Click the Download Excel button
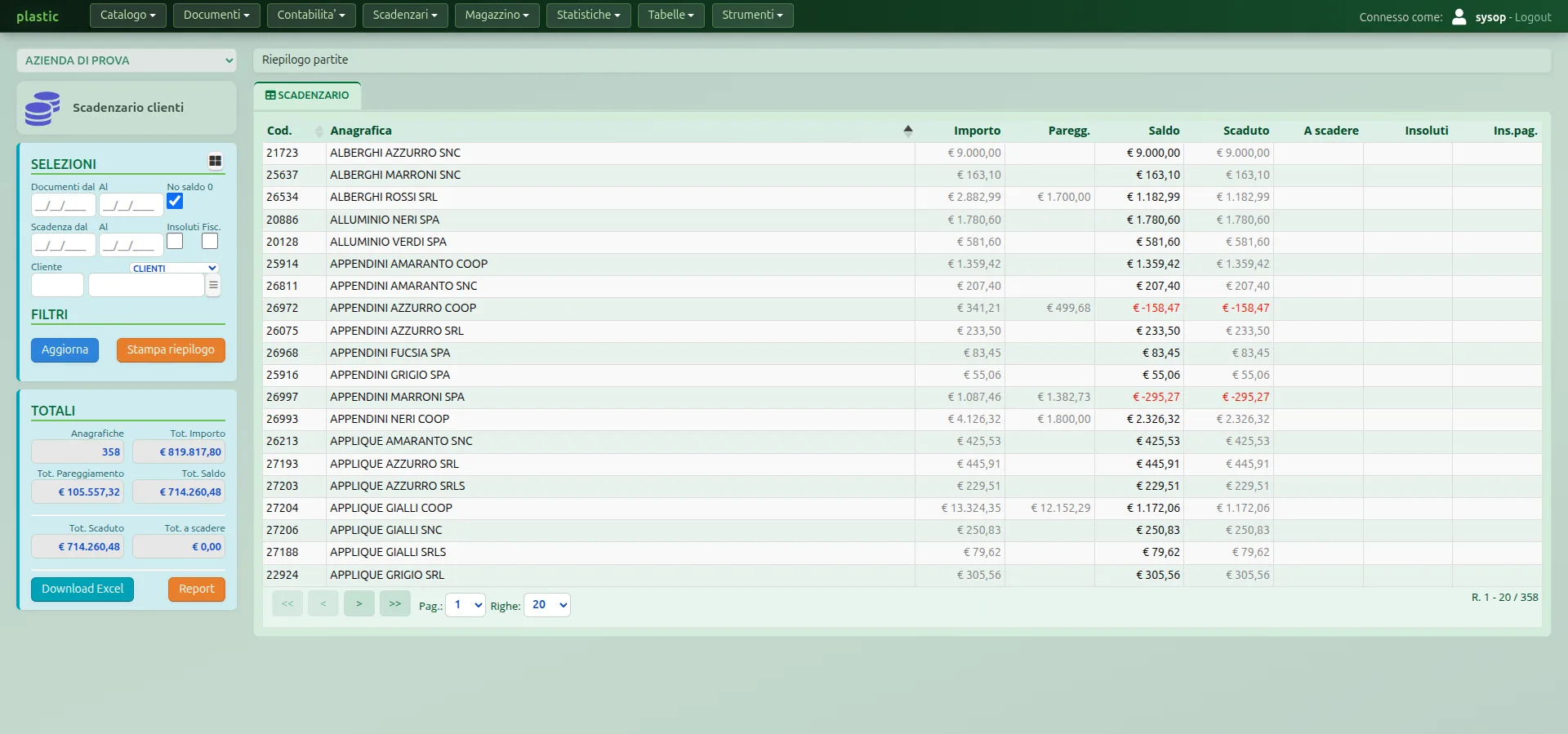 click(82, 589)
